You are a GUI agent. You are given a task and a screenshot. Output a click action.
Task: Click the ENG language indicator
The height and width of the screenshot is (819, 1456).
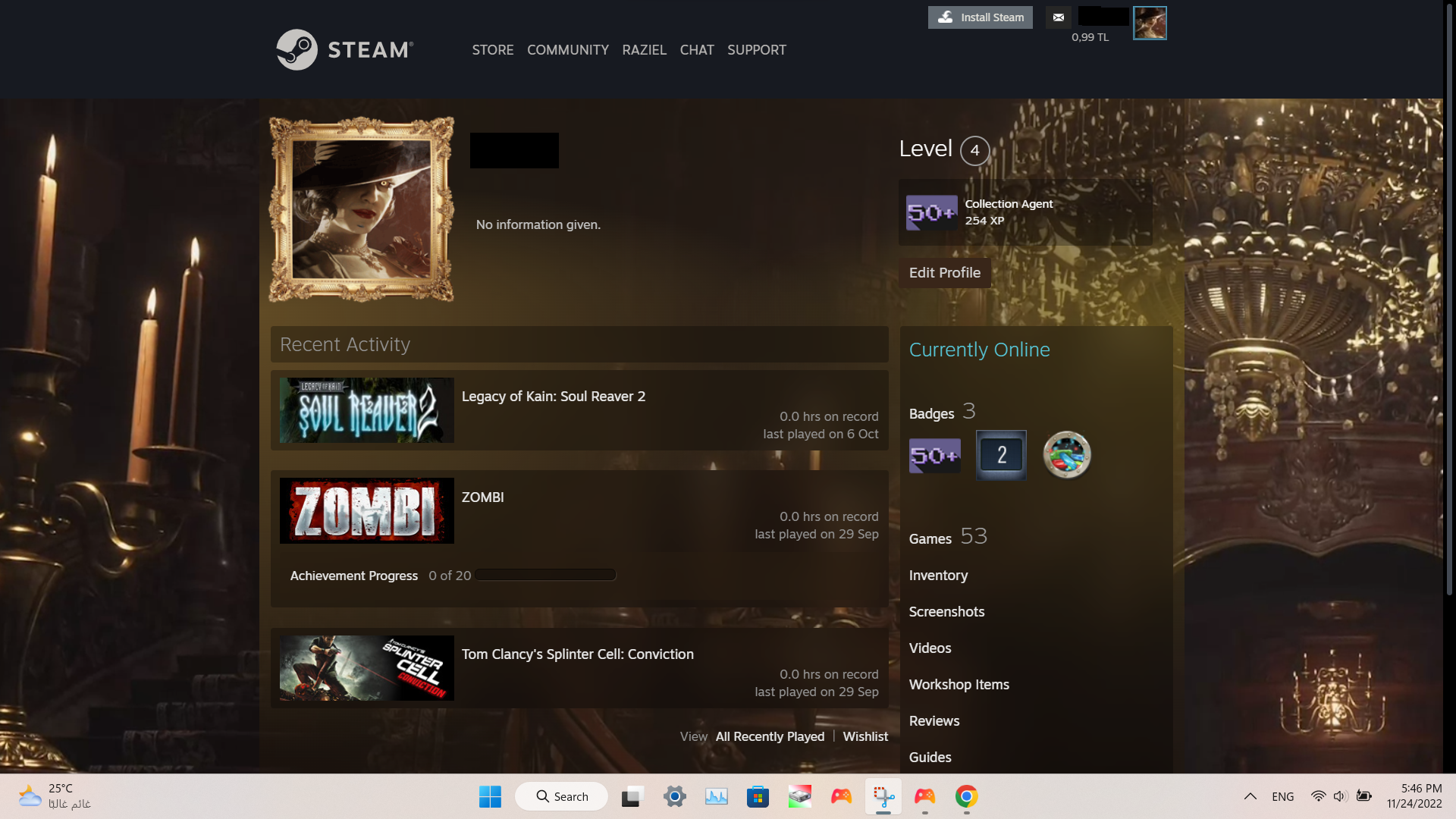(1283, 796)
